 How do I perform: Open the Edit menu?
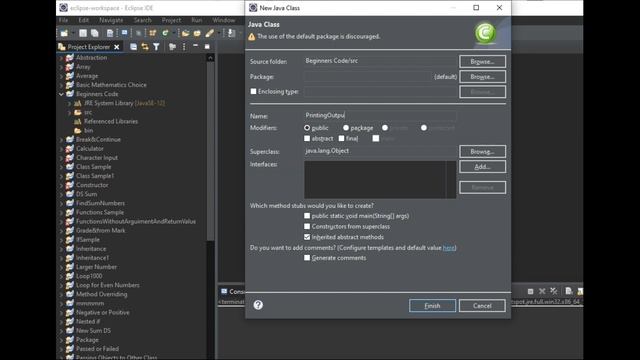(x=84, y=20)
